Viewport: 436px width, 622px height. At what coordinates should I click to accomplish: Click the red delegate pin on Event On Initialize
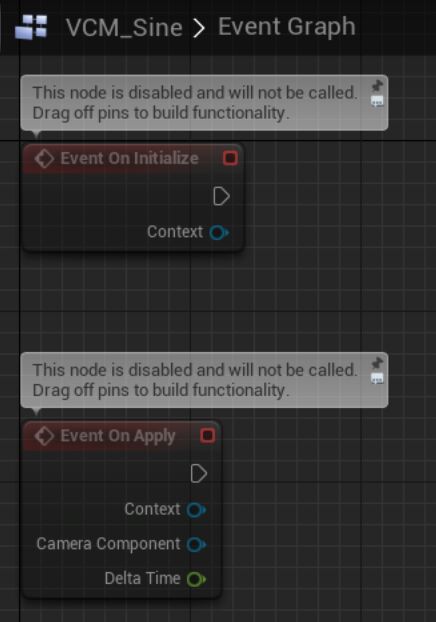tap(230, 158)
